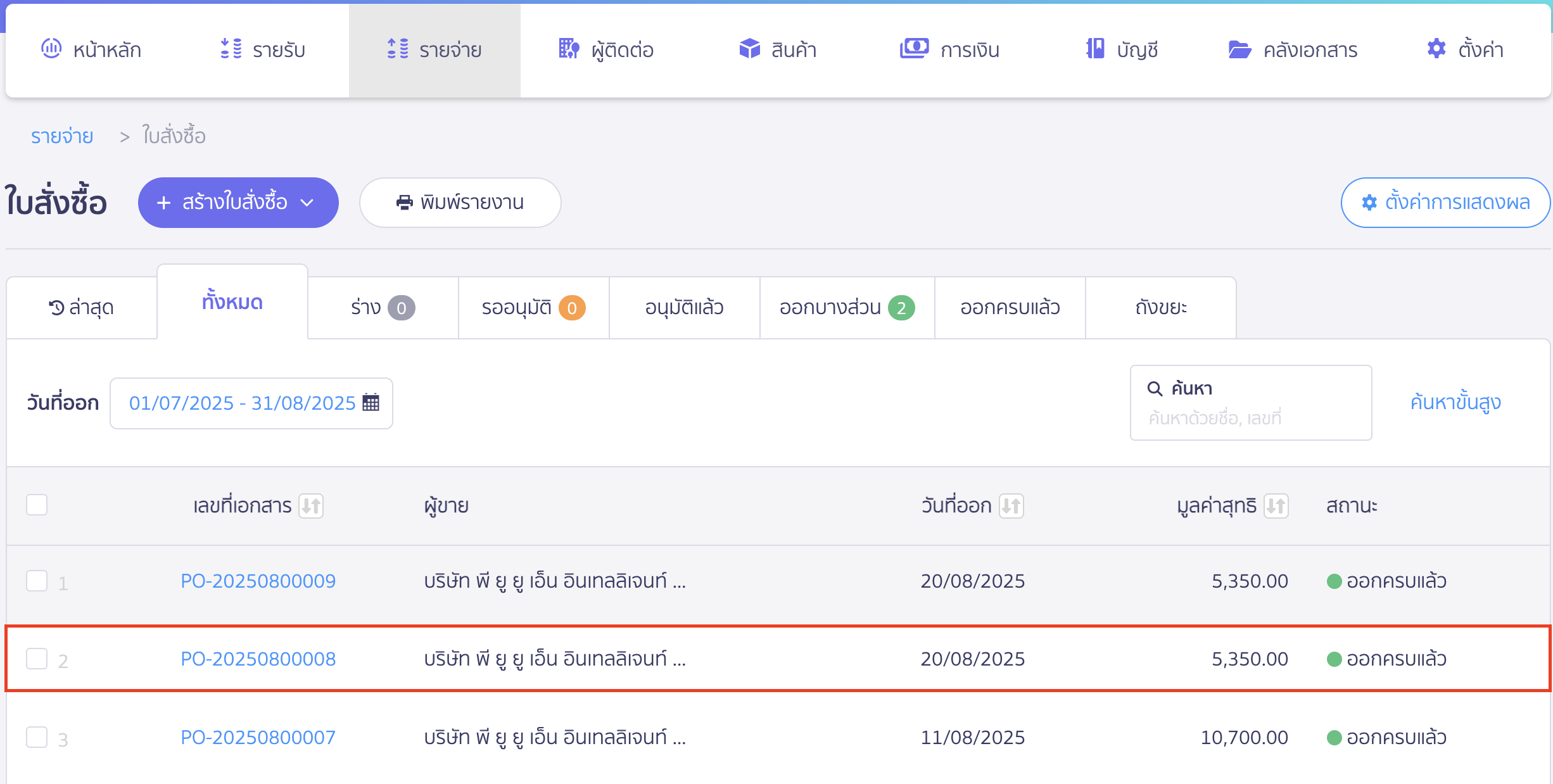Click the การเงิน money icon
The height and width of the screenshot is (784, 1553).
point(914,48)
